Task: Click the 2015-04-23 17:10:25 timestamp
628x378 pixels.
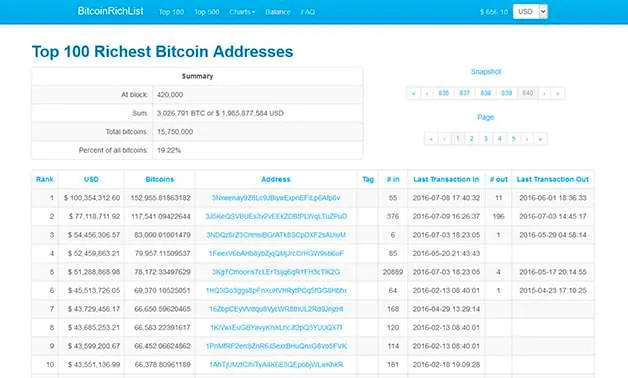Action: click(553, 290)
